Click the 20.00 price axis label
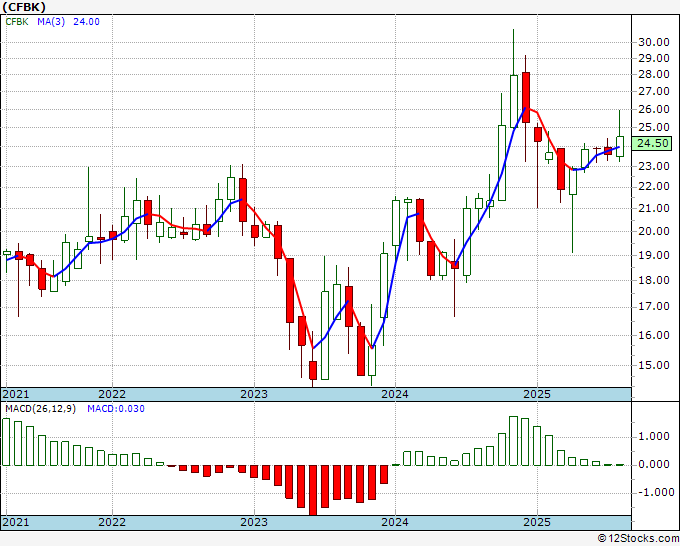The image size is (680, 546). coord(653,231)
